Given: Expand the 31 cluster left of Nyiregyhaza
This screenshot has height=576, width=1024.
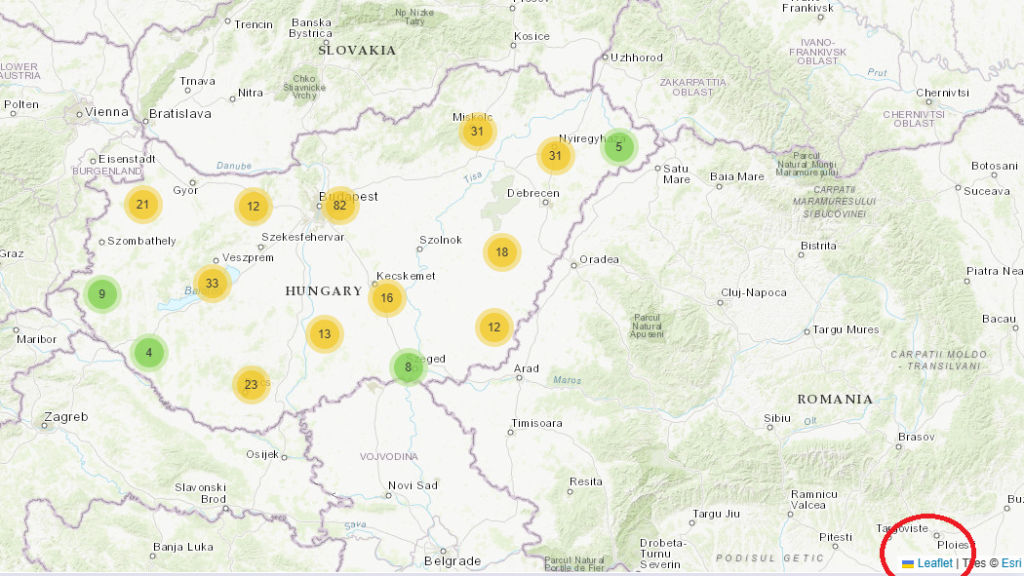Looking at the screenshot, I should pyautogui.click(x=555, y=155).
